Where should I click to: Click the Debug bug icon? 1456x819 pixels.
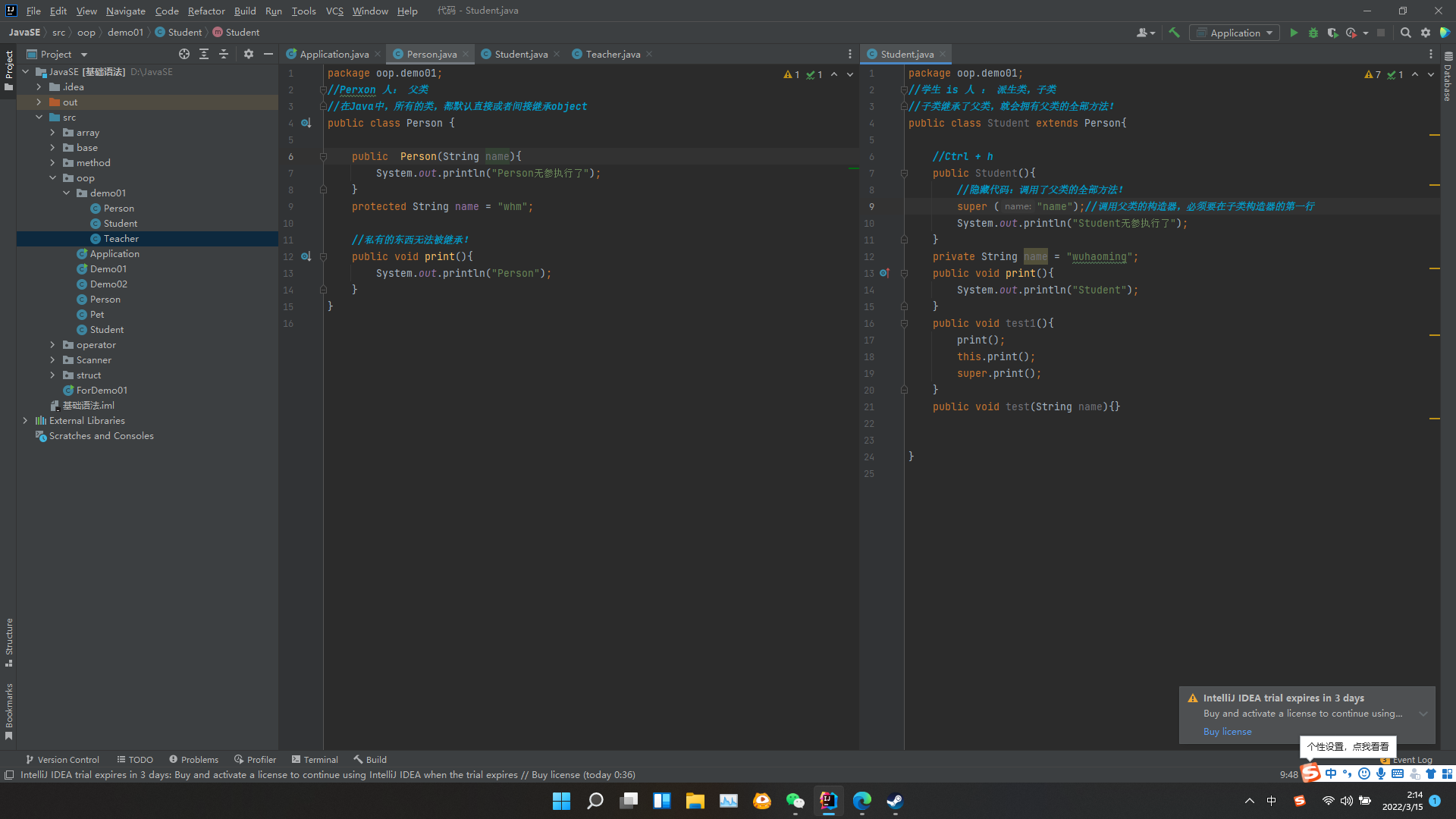(1313, 33)
